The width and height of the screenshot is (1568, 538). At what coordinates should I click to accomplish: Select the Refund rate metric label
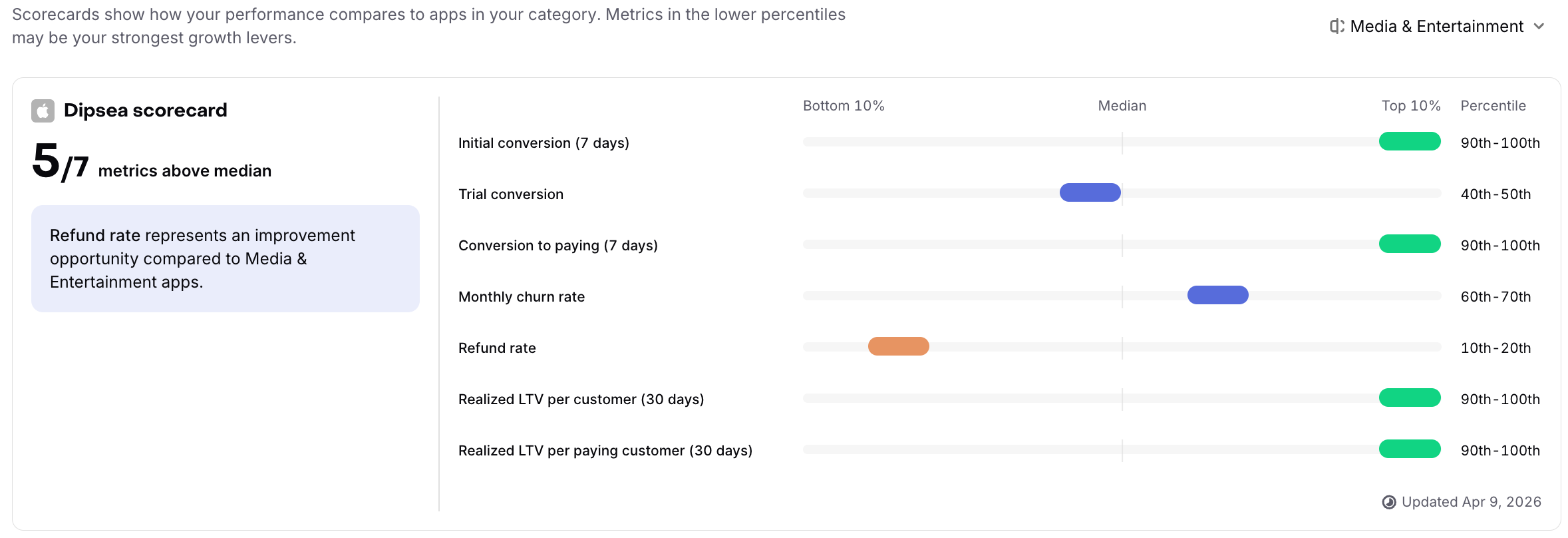496,347
